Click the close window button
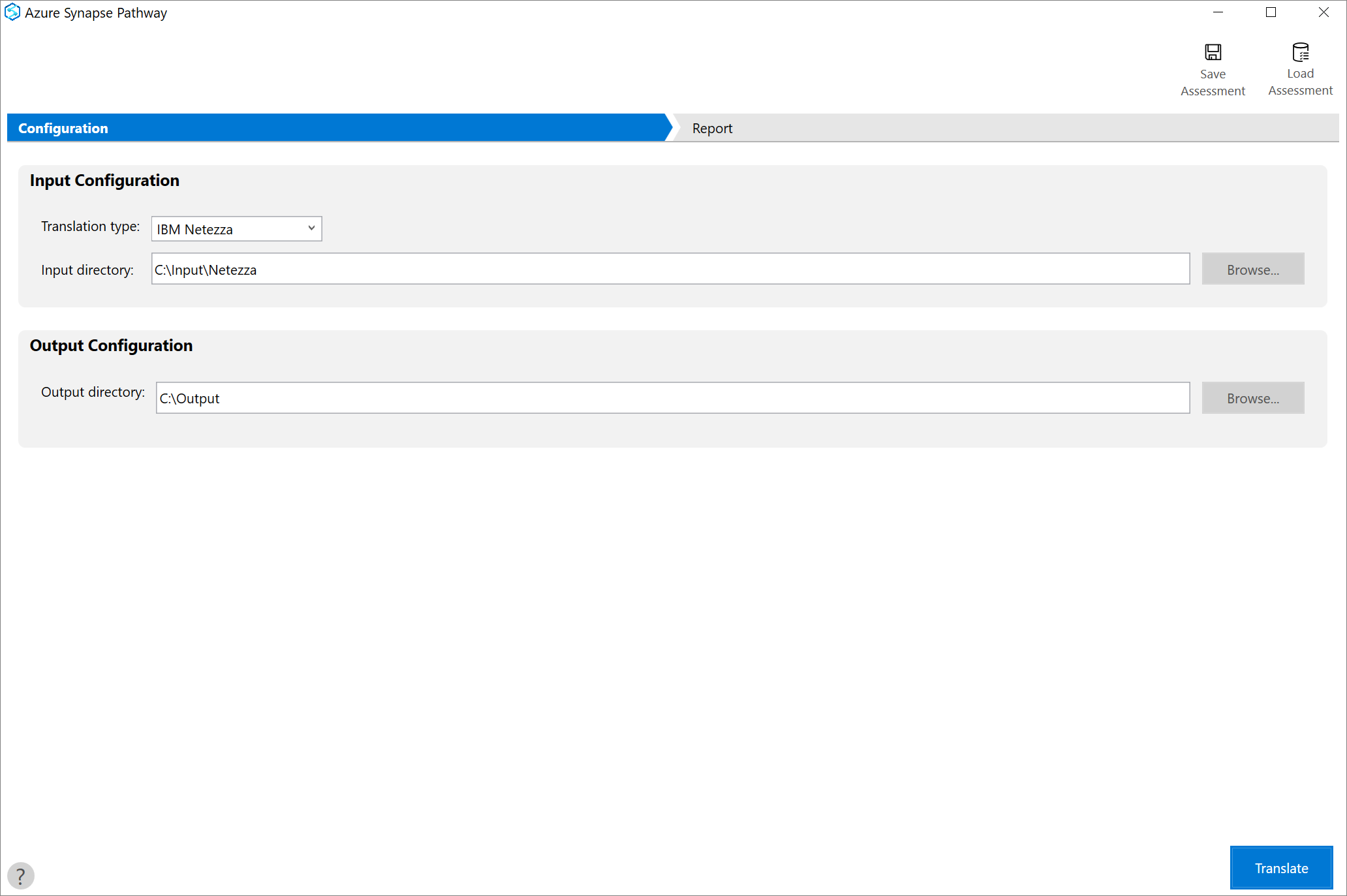The image size is (1347, 896). (x=1324, y=11)
